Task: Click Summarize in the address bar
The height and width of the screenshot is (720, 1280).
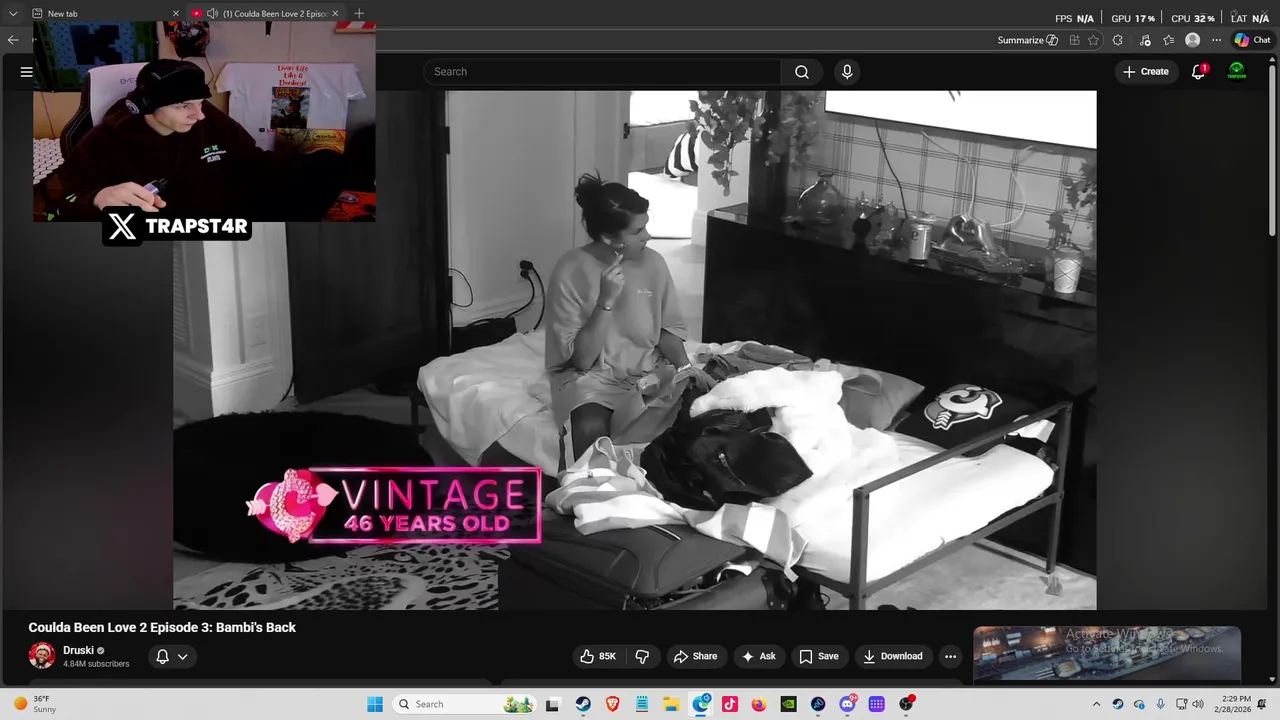Action: click(1027, 40)
